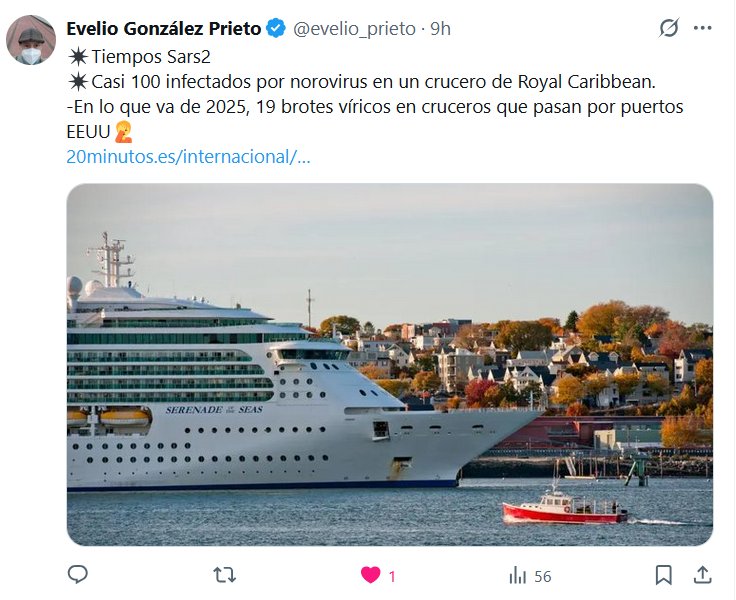Click the blue verified badge
Image resolution: width=736 pixels, height=600 pixels.
(x=276, y=29)
